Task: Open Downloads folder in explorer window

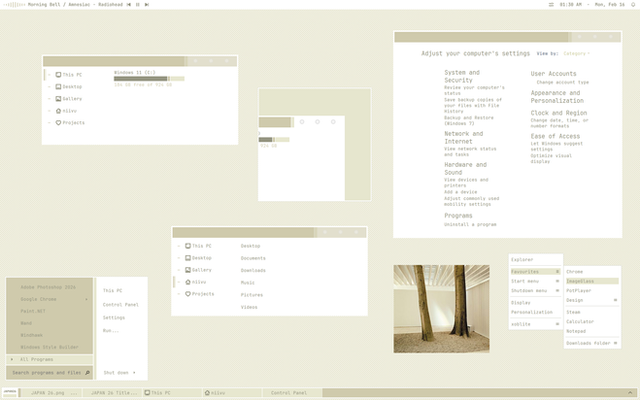Action: click(253, 270)
